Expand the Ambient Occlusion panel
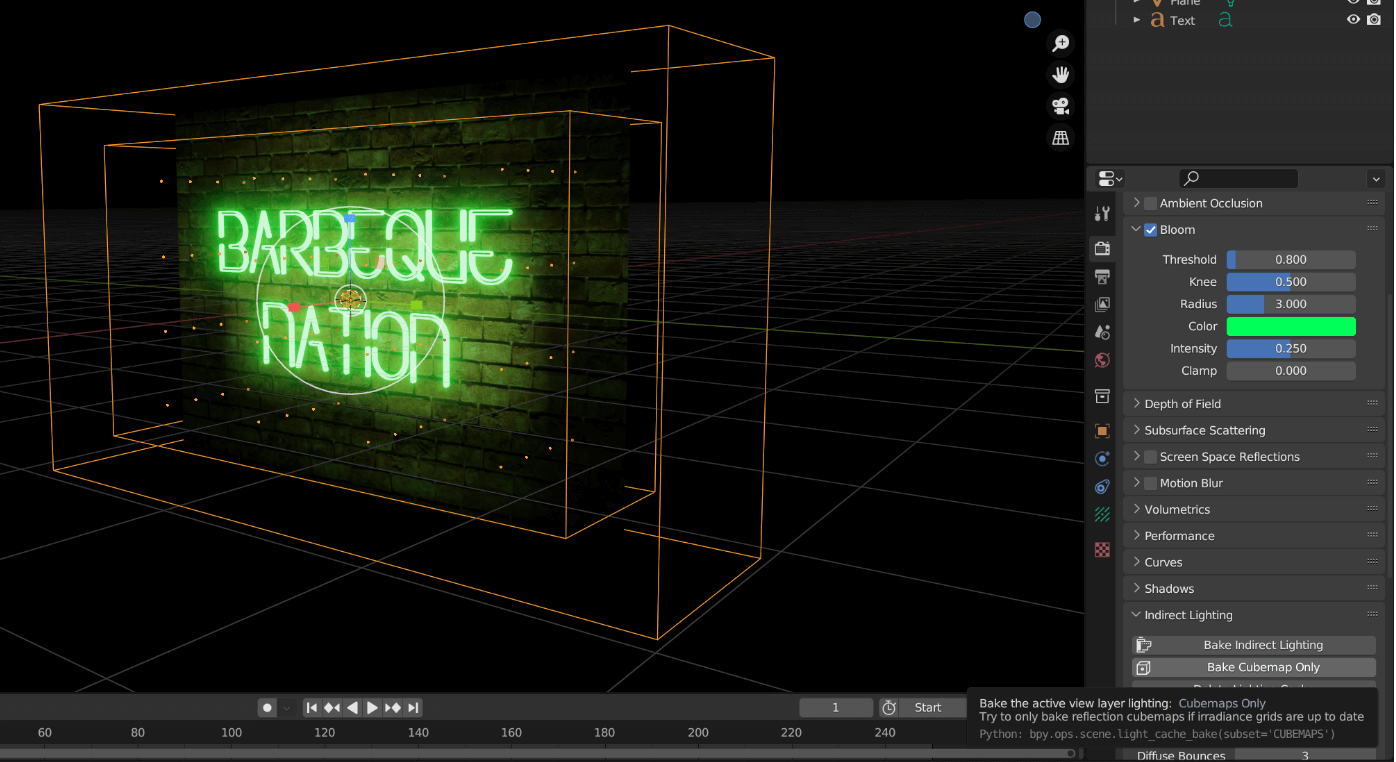Viewport: 1396px width, 762px height. [x=1136, y=203]
